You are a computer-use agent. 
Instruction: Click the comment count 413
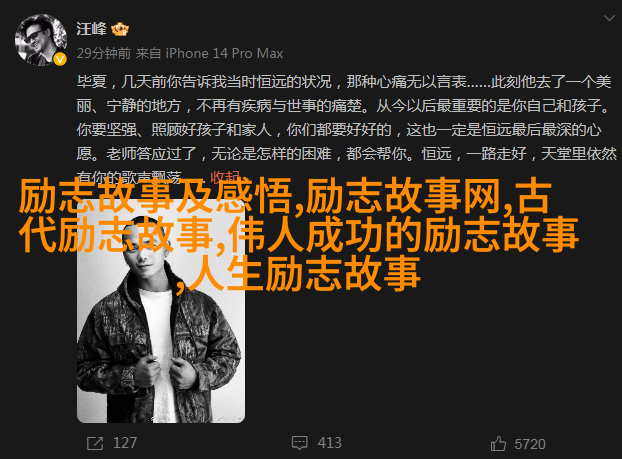(329, 443)
